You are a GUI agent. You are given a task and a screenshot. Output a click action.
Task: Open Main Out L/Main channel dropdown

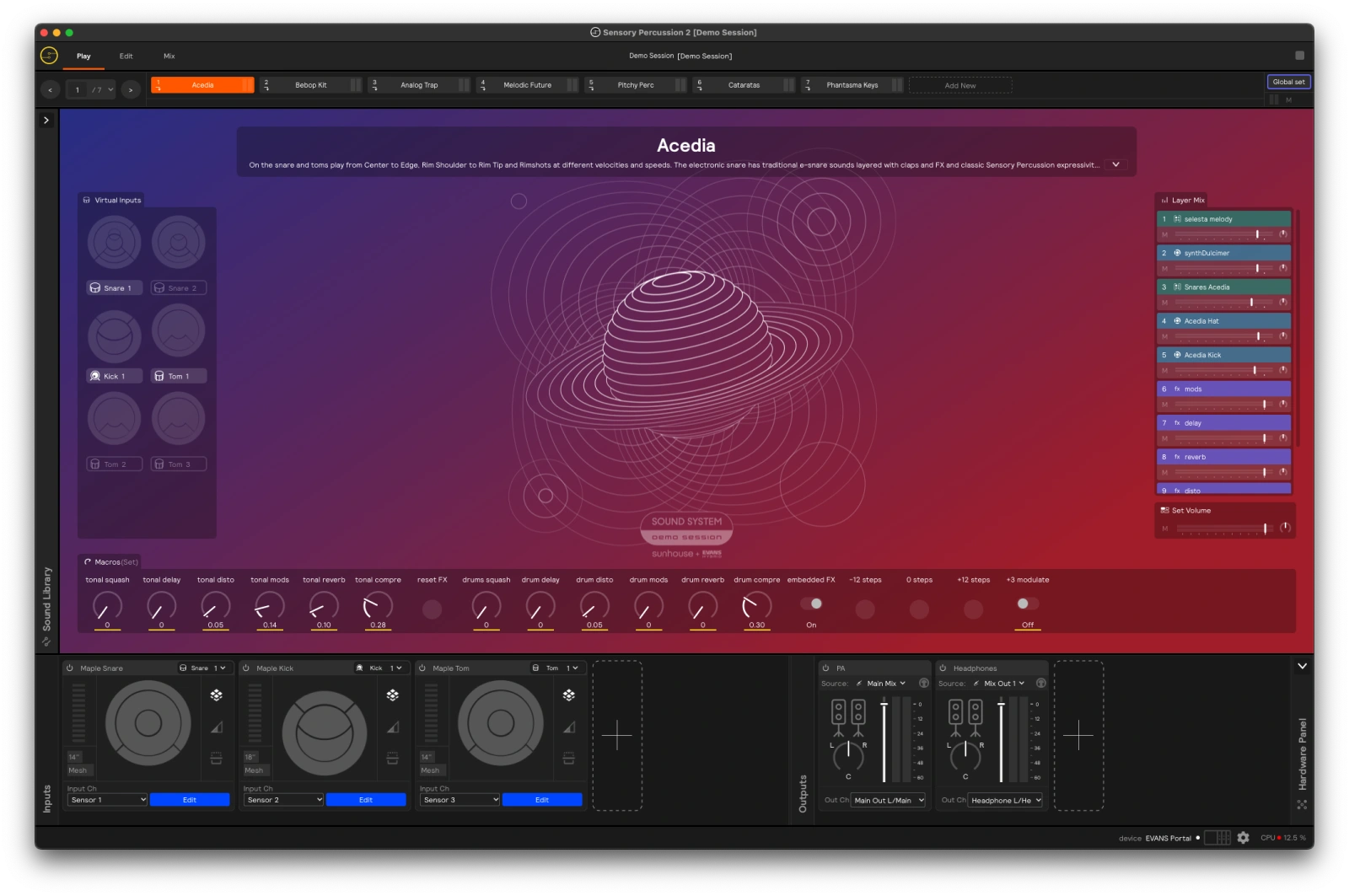click(x=889, y=801)
